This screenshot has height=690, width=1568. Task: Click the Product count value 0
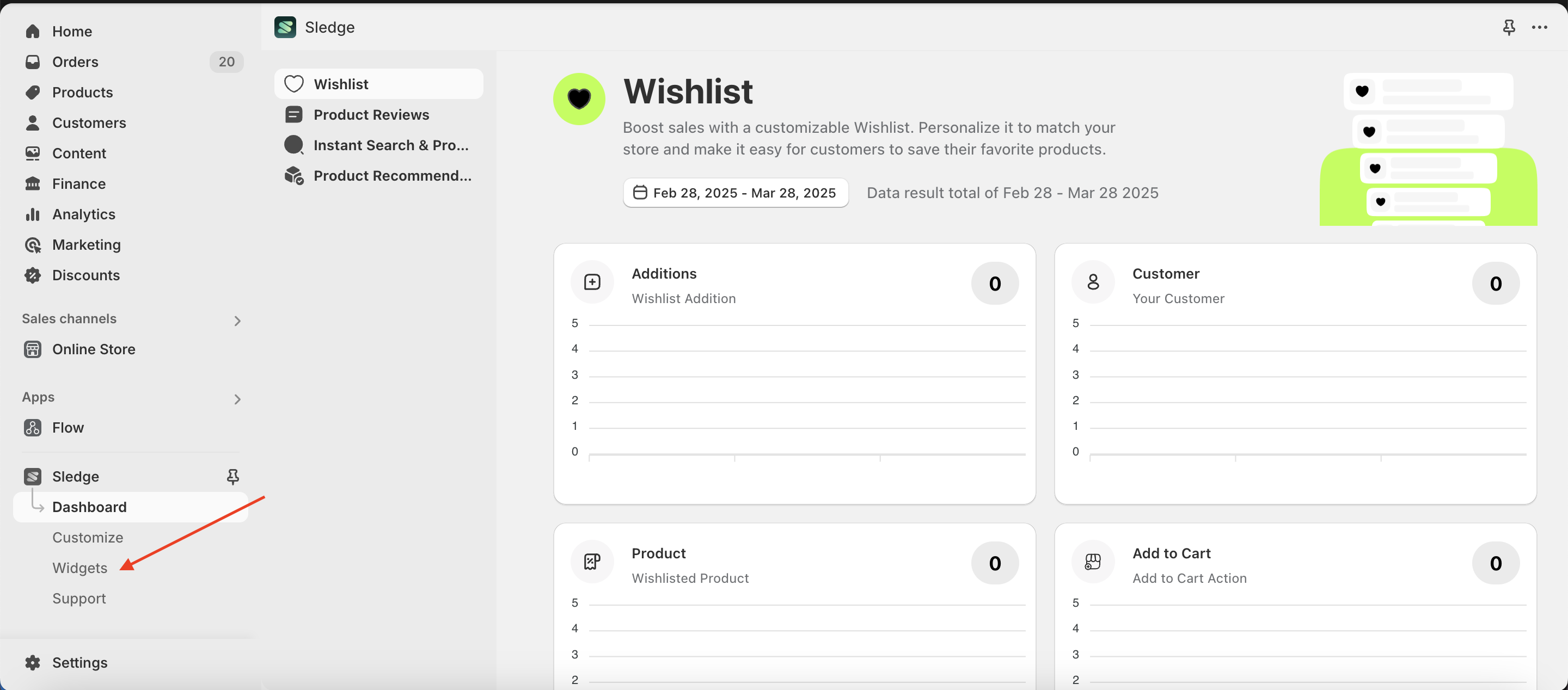(x=995, y=563)
